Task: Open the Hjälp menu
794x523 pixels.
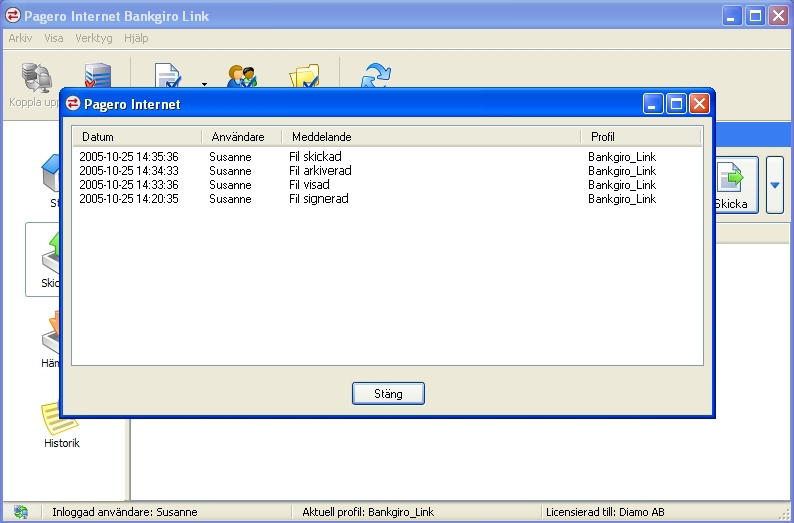Action: coord(136,38)
